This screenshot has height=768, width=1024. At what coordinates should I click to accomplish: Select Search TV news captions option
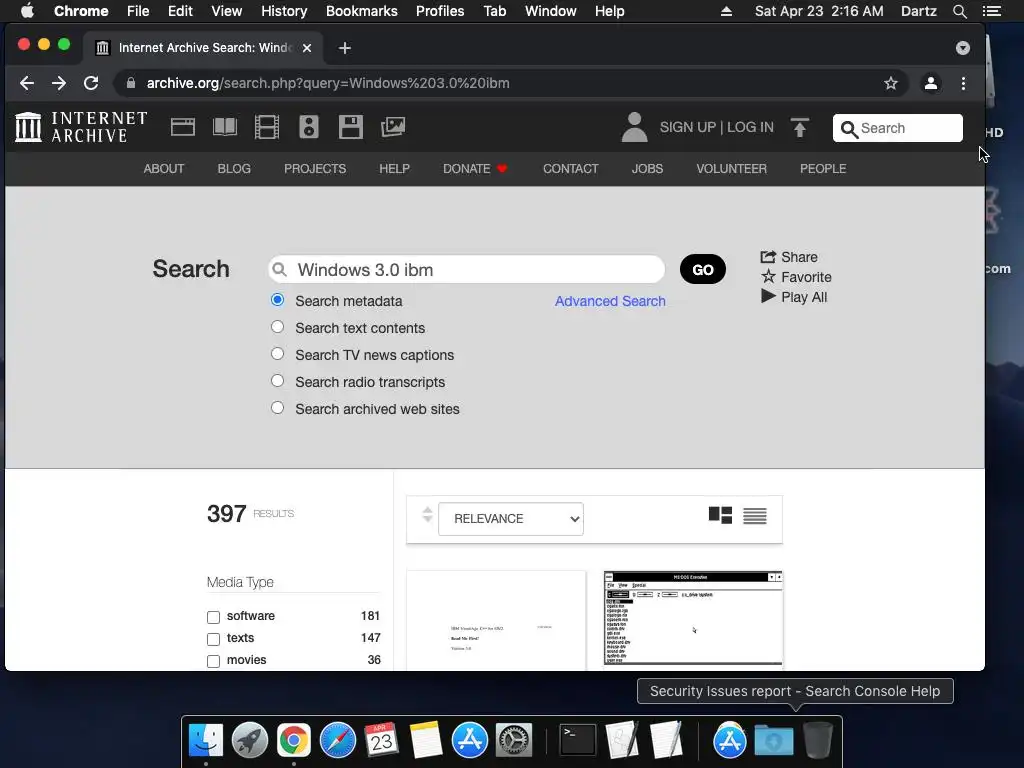[278, 354]
